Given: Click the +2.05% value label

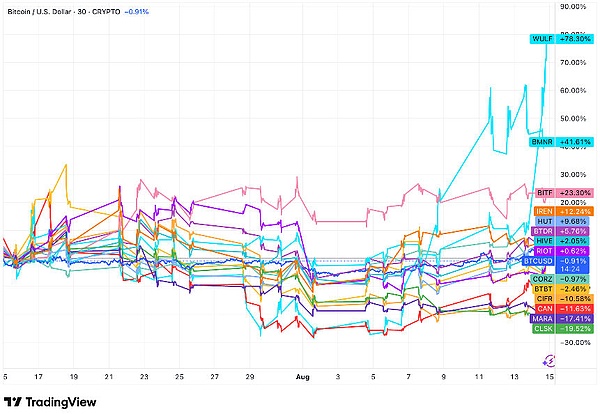Looking at the screenshot, I should tap(572, 241).
